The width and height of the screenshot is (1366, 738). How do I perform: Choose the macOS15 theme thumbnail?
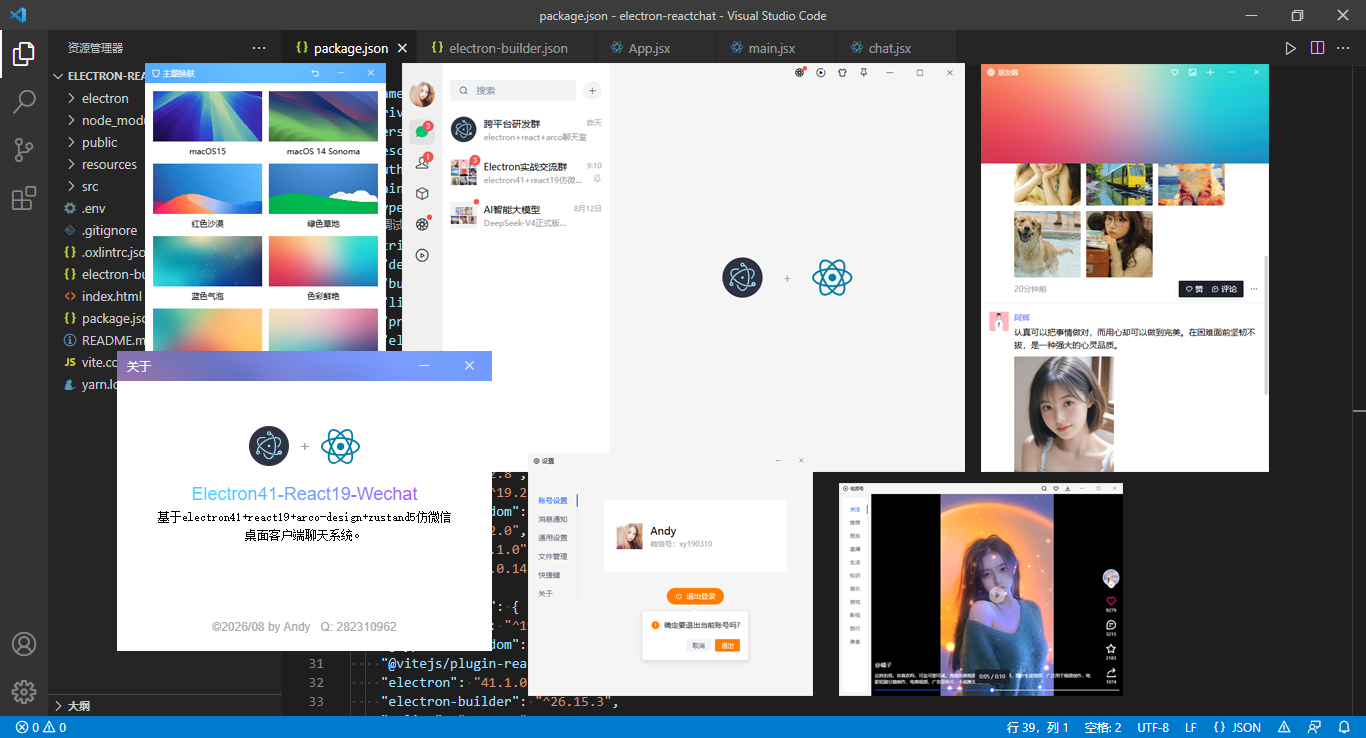[x=208, y=117]
